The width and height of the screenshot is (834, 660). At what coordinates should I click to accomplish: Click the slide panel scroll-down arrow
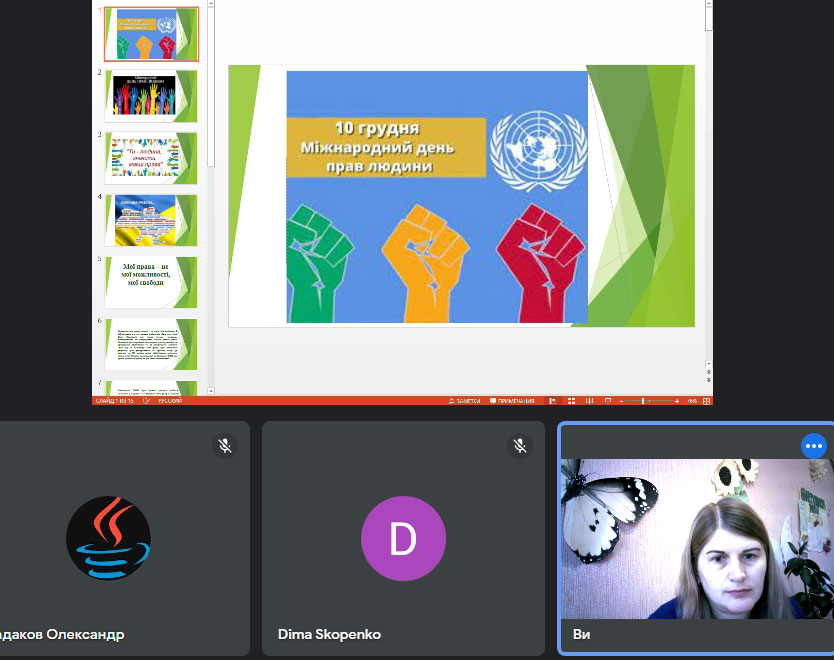click(211, 391)
